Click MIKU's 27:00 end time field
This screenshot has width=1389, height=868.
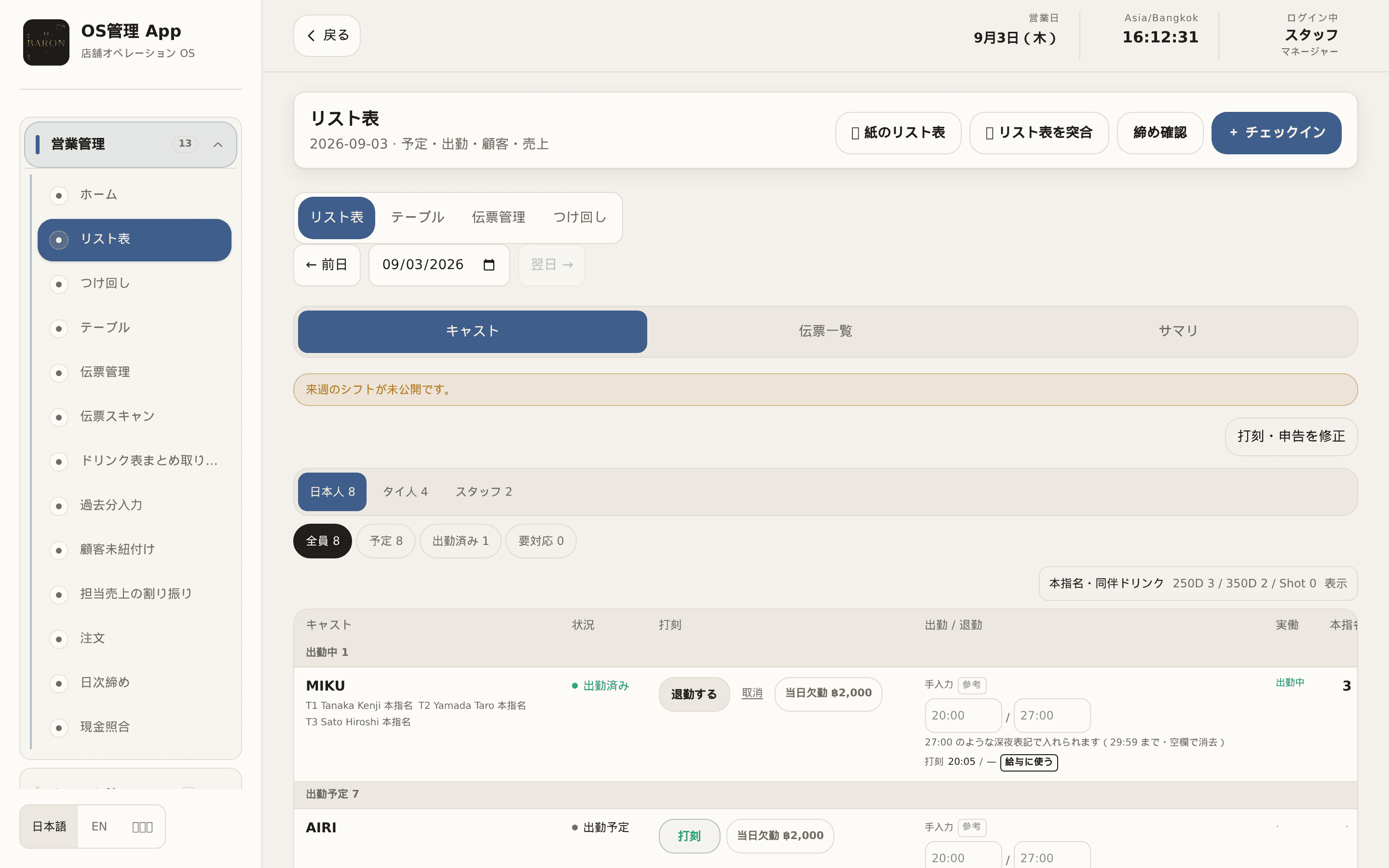[x=1052, y=715]
